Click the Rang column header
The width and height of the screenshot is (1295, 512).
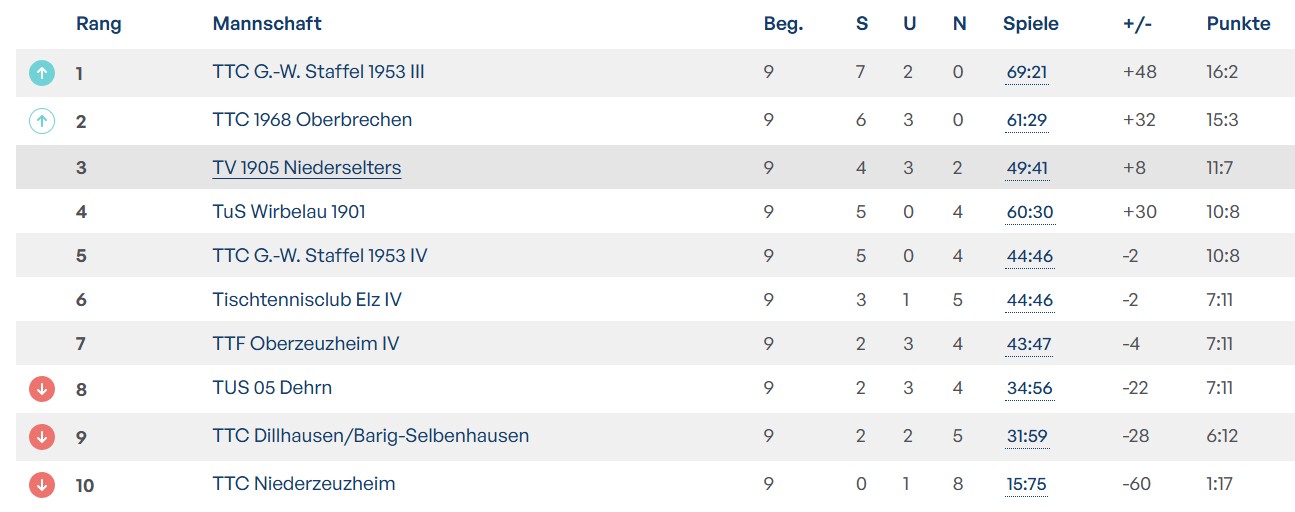(98, 24)
